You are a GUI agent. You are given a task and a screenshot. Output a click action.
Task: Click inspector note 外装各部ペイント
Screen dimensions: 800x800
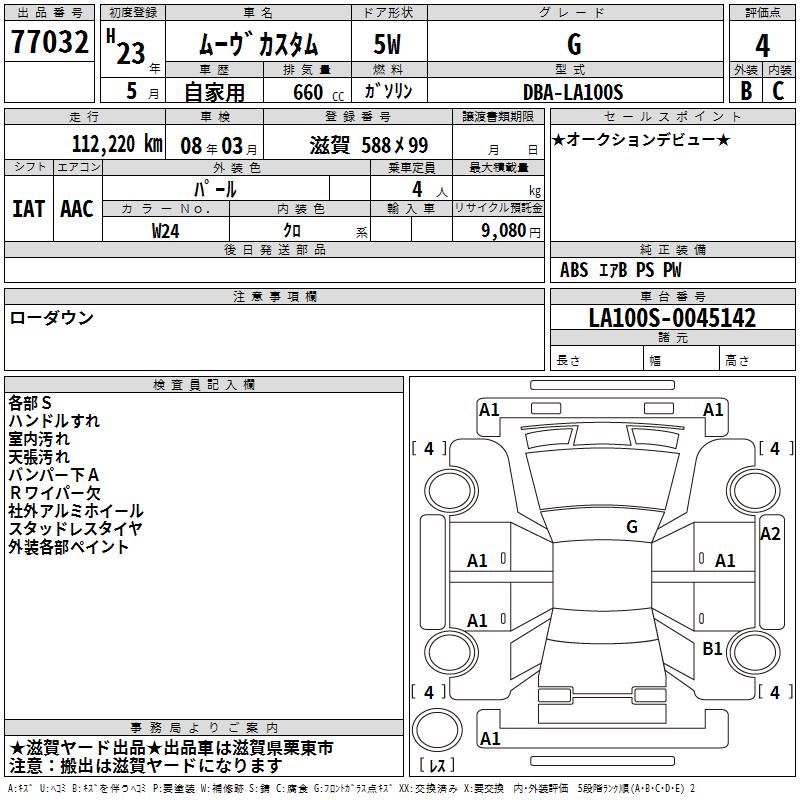click(x=68, y=547)
